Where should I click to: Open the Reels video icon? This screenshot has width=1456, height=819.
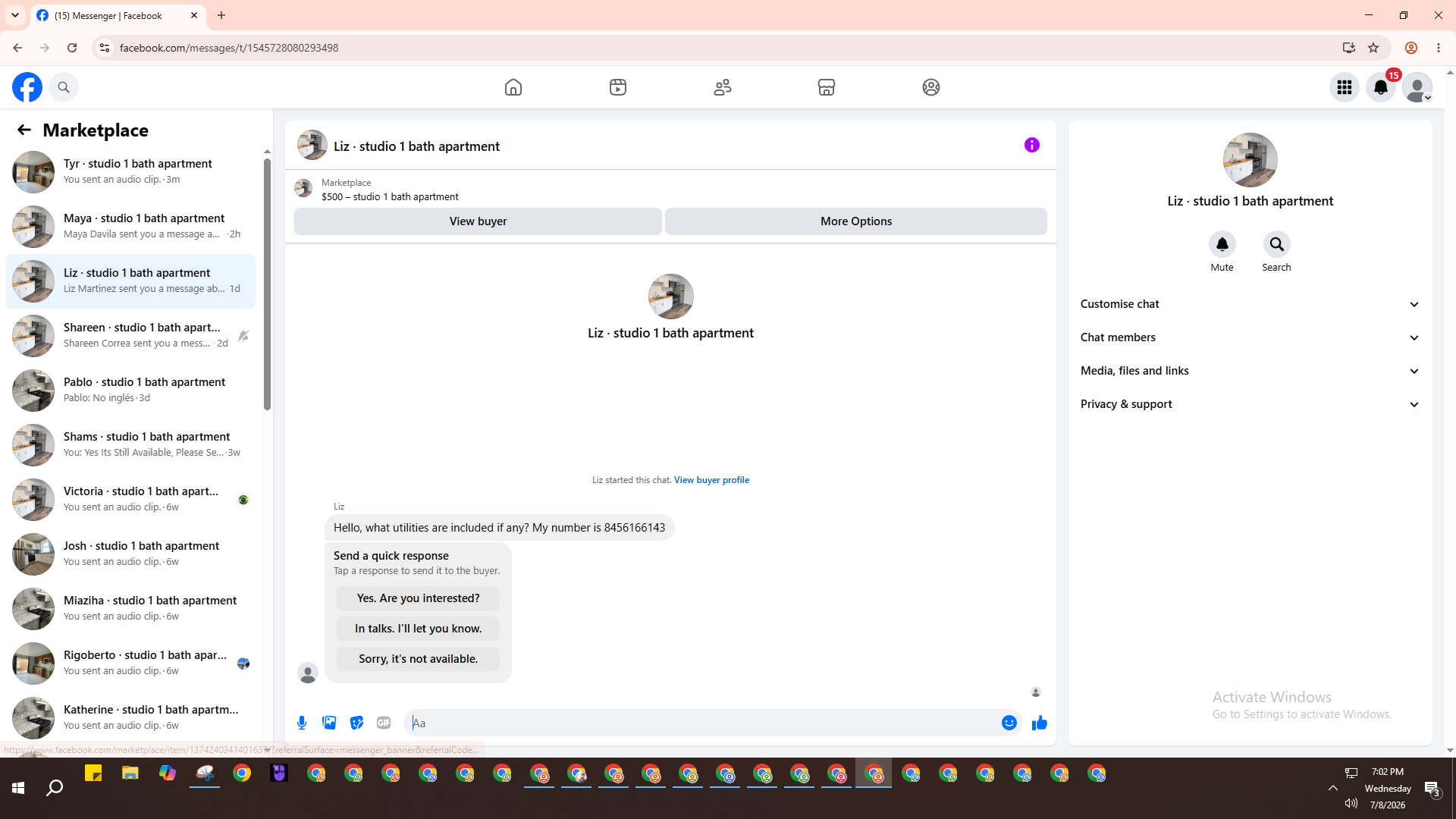click(x=618, y=87)
